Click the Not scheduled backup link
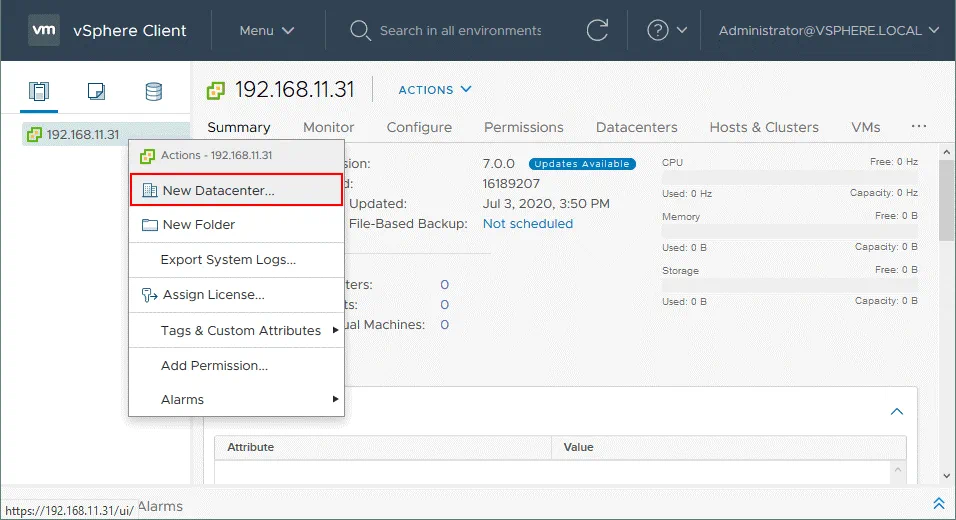The width and height of the screenshot is (956, 520). [x=528, y=223]
